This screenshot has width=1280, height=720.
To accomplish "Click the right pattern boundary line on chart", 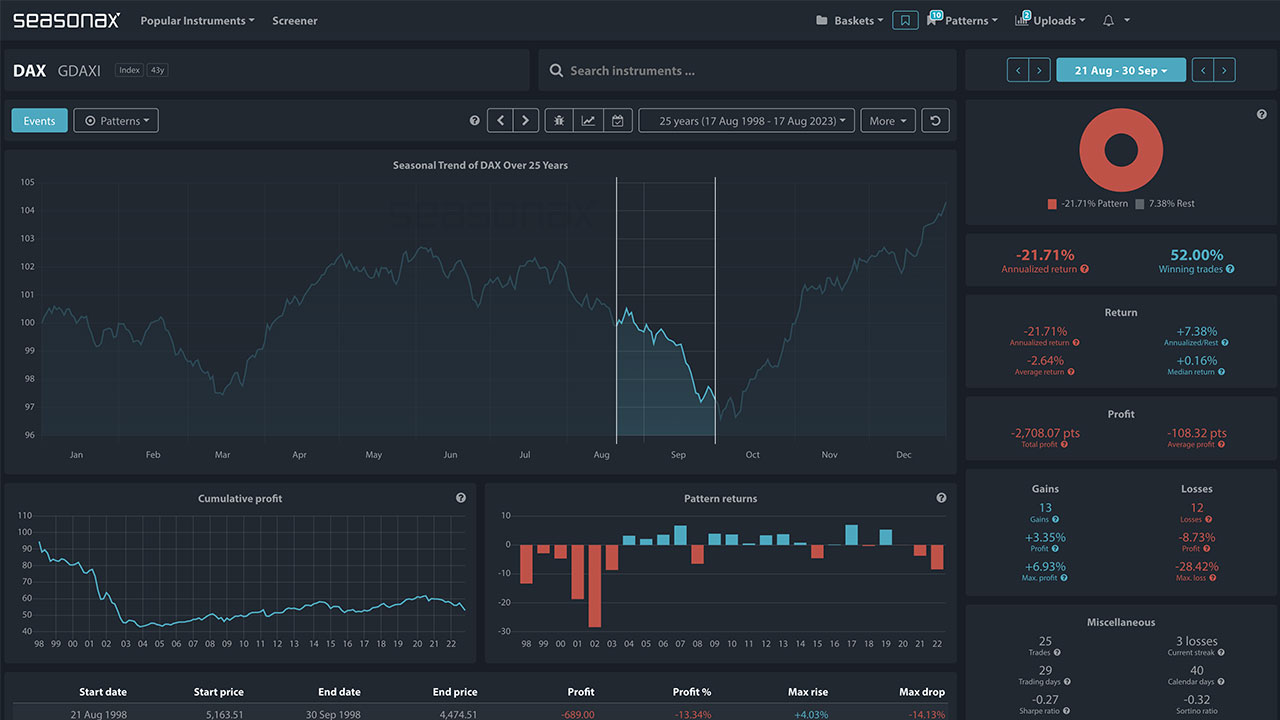I will (715, 310).
